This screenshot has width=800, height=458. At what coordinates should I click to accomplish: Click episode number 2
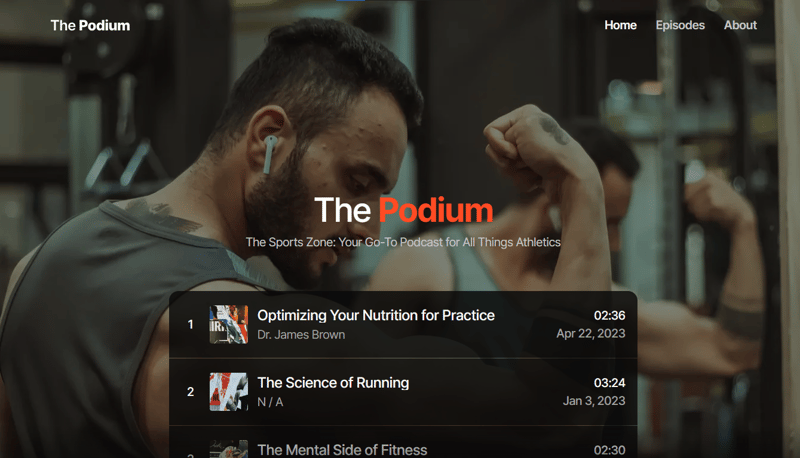(191, 392)
